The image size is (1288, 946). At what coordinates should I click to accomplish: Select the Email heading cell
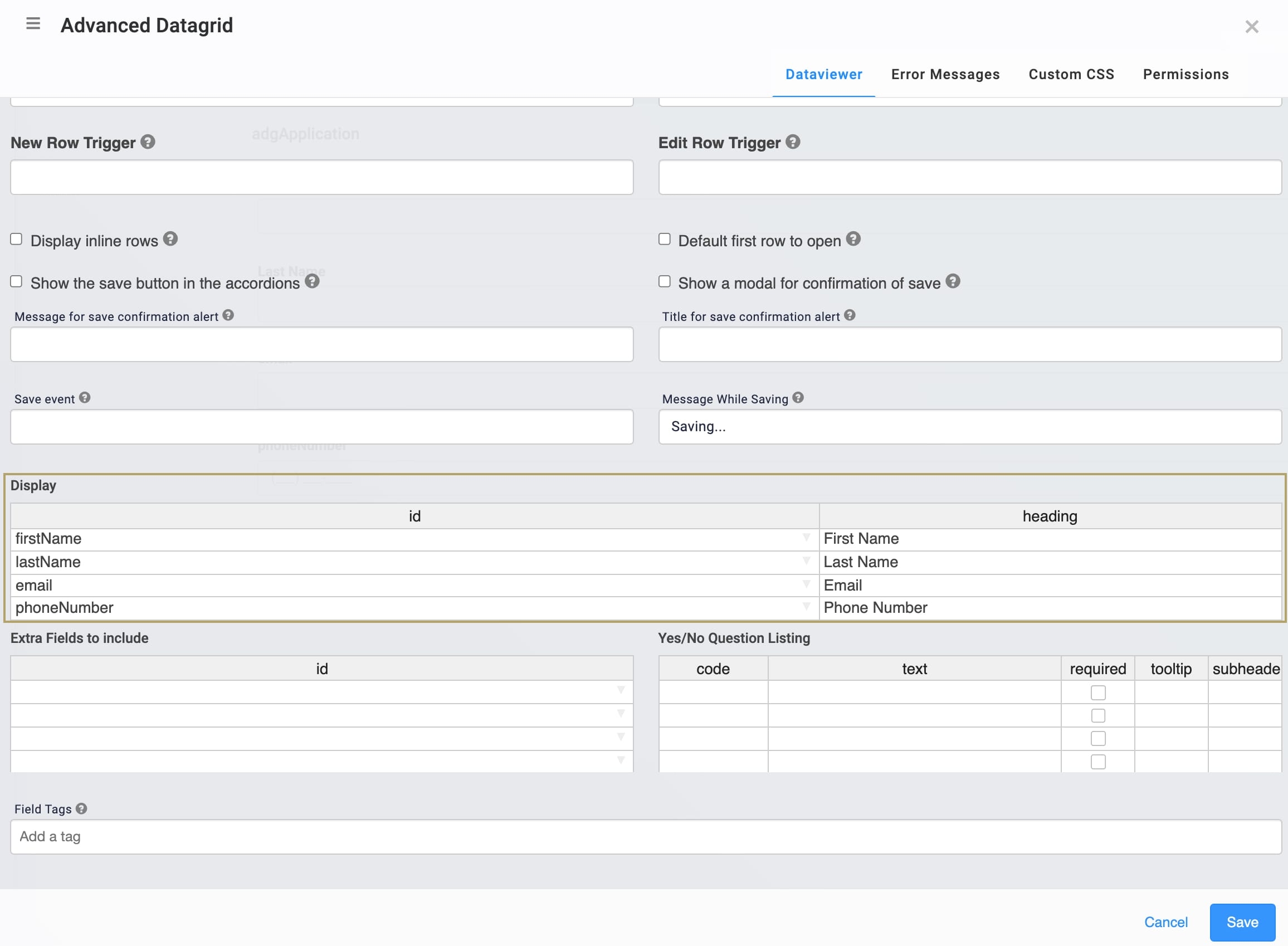(1050, 586)
